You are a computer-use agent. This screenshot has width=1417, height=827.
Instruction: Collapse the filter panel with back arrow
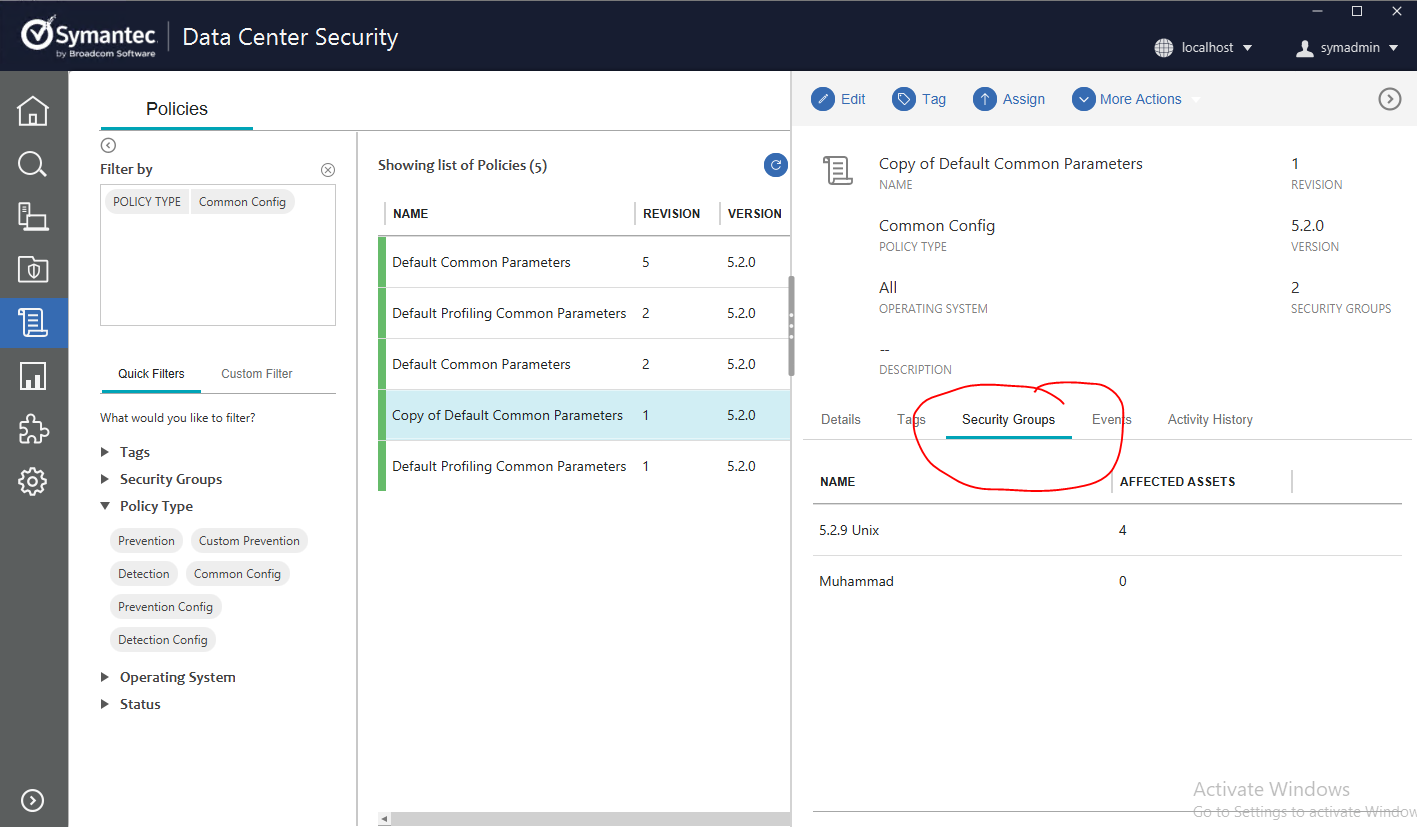point(108,146)
